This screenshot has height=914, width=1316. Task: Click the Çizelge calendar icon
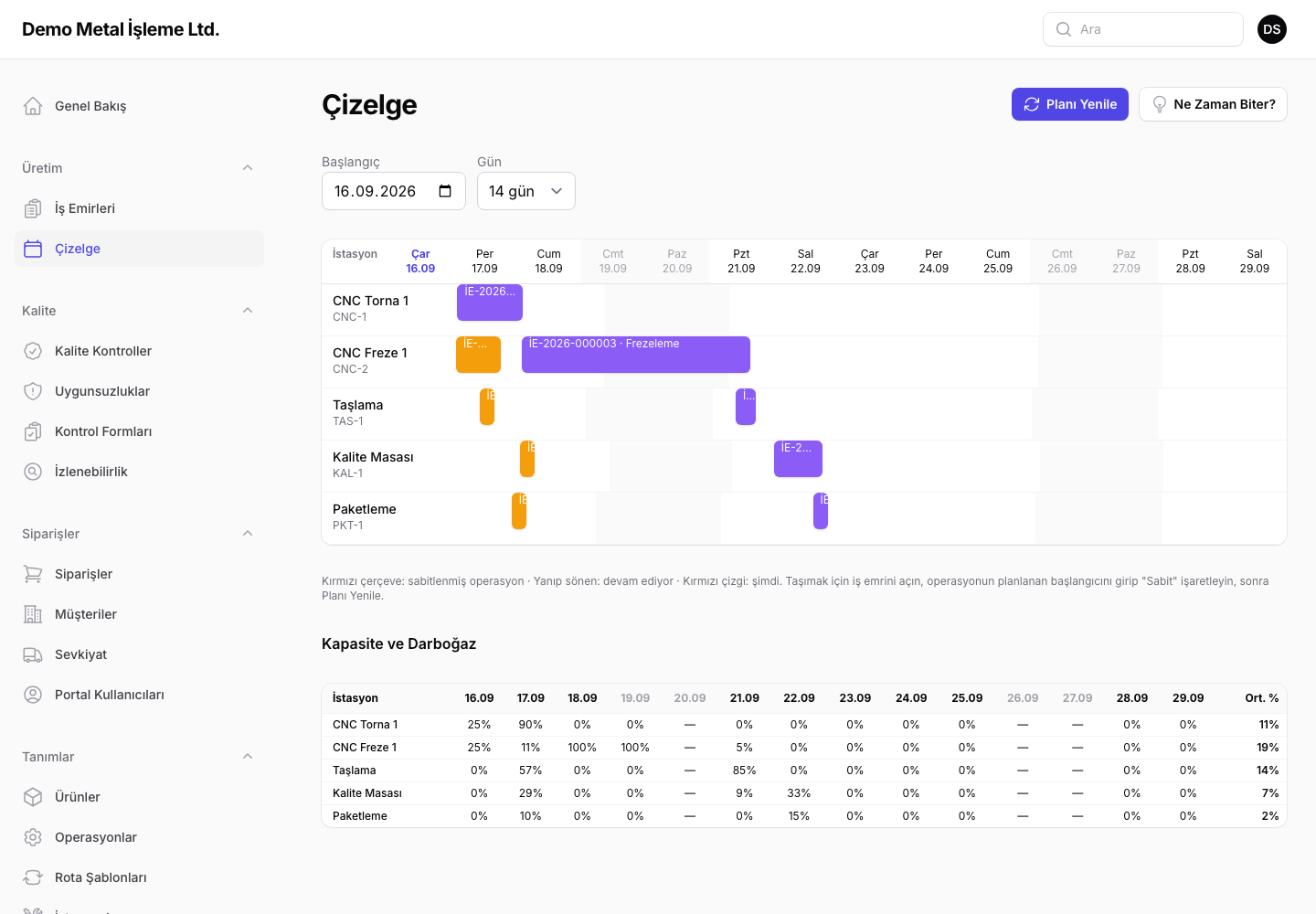33,249
